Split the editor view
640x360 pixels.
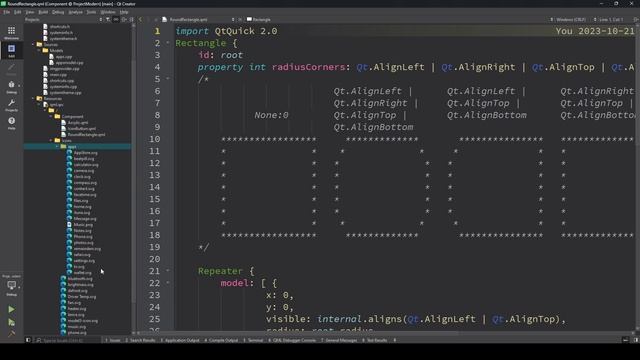pos(636,19)
